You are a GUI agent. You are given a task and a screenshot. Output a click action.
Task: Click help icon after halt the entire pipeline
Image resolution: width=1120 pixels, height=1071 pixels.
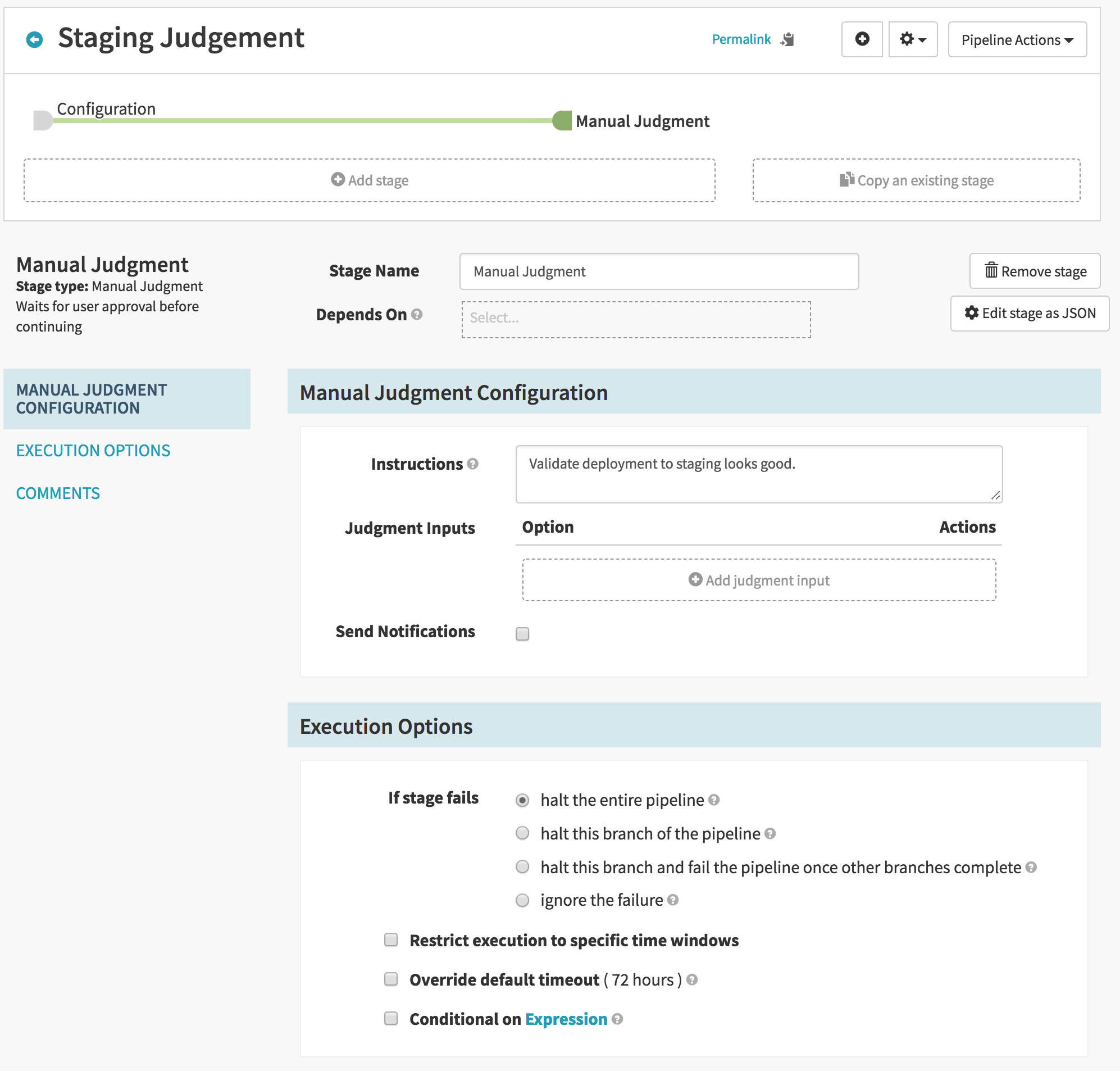coord(714,800)
